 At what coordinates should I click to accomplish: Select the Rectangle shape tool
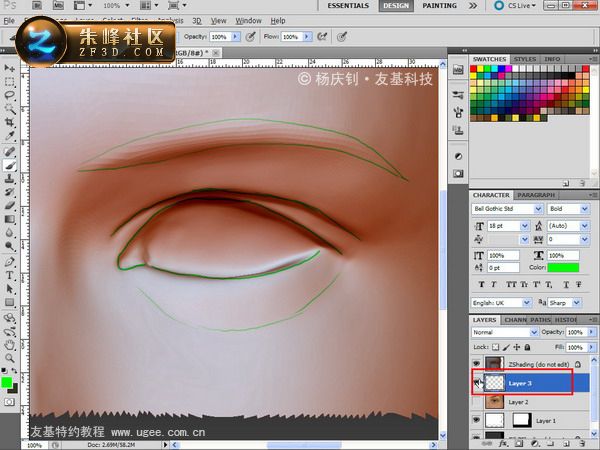point(9,303)
